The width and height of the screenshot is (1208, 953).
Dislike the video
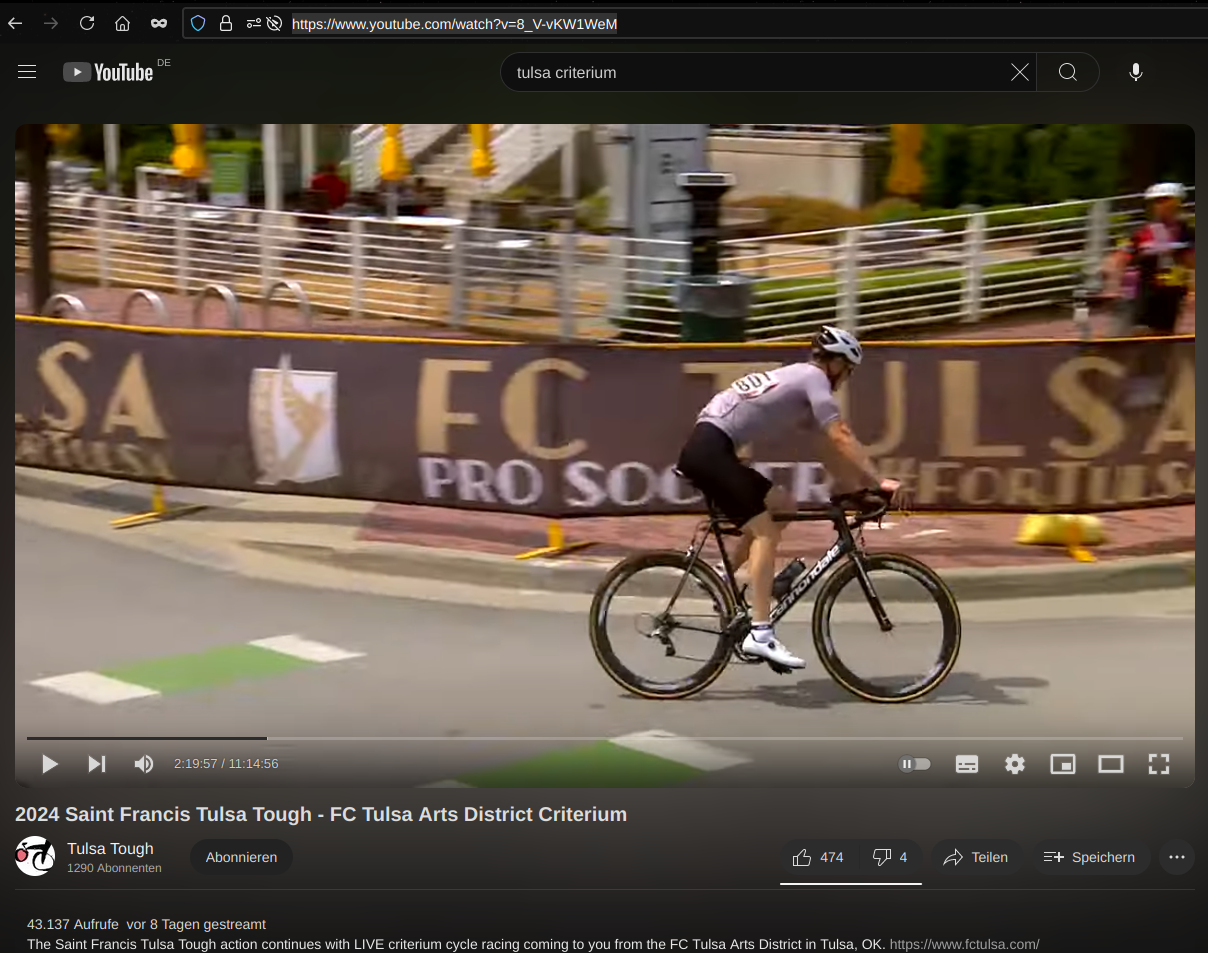(x=890, y=857)
